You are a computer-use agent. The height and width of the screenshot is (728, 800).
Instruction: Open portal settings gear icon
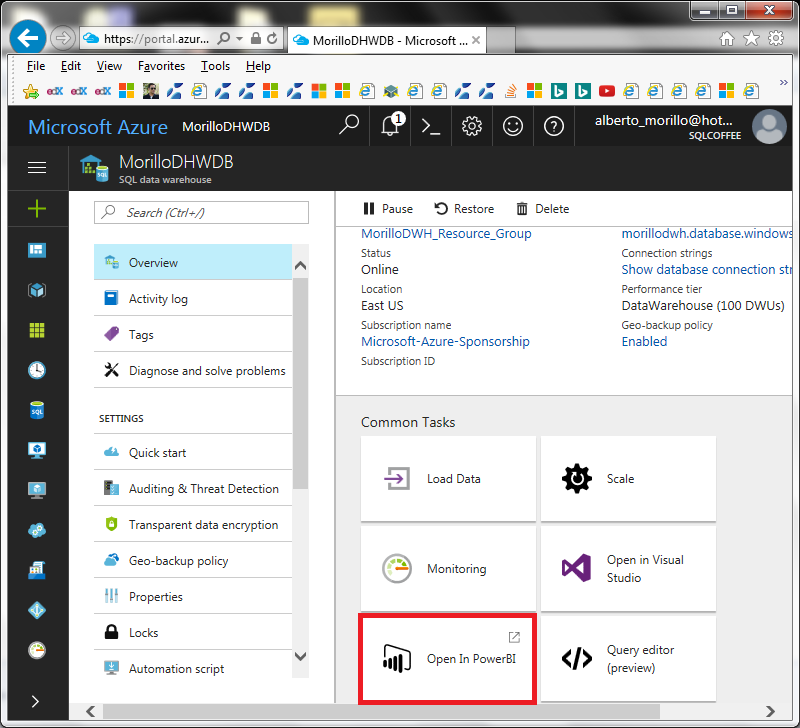point(471,126)
